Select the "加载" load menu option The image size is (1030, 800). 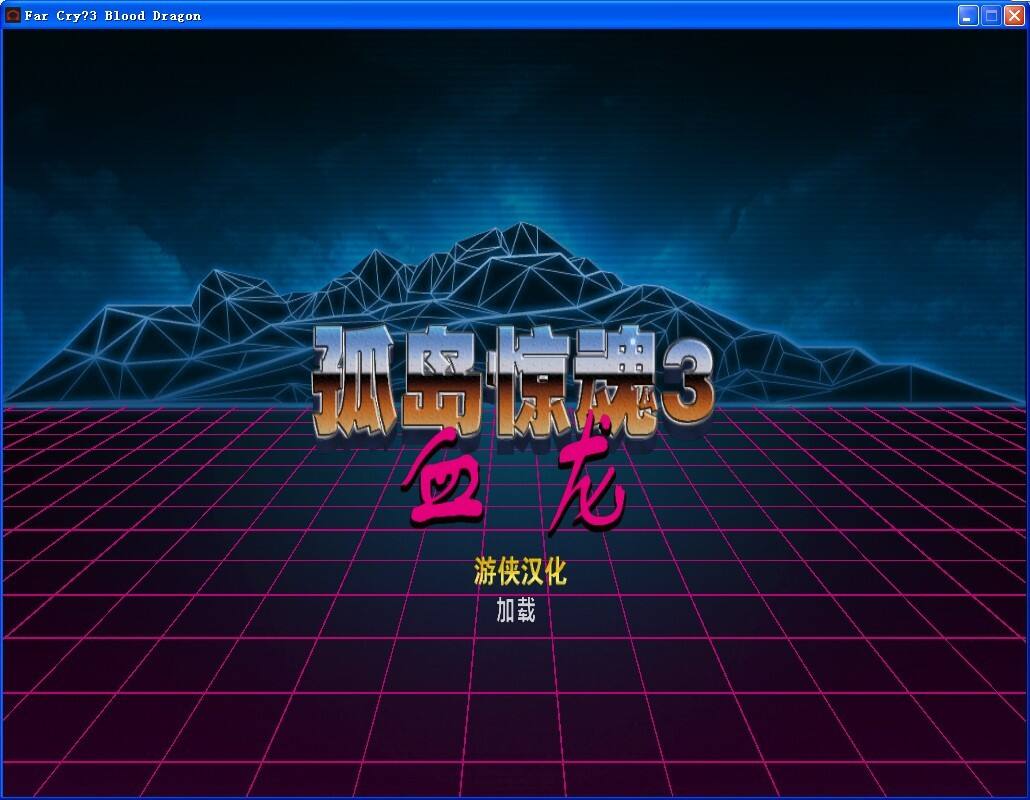516,610
